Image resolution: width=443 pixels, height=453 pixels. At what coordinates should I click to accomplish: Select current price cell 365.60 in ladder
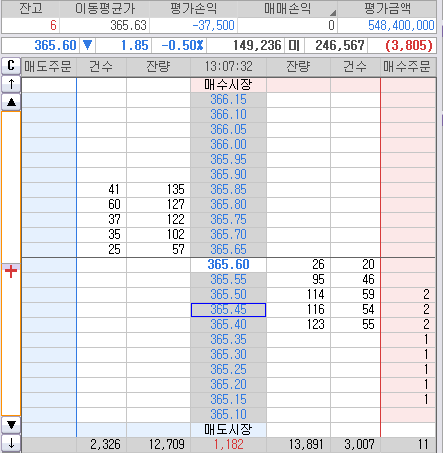tap(228, 265)
